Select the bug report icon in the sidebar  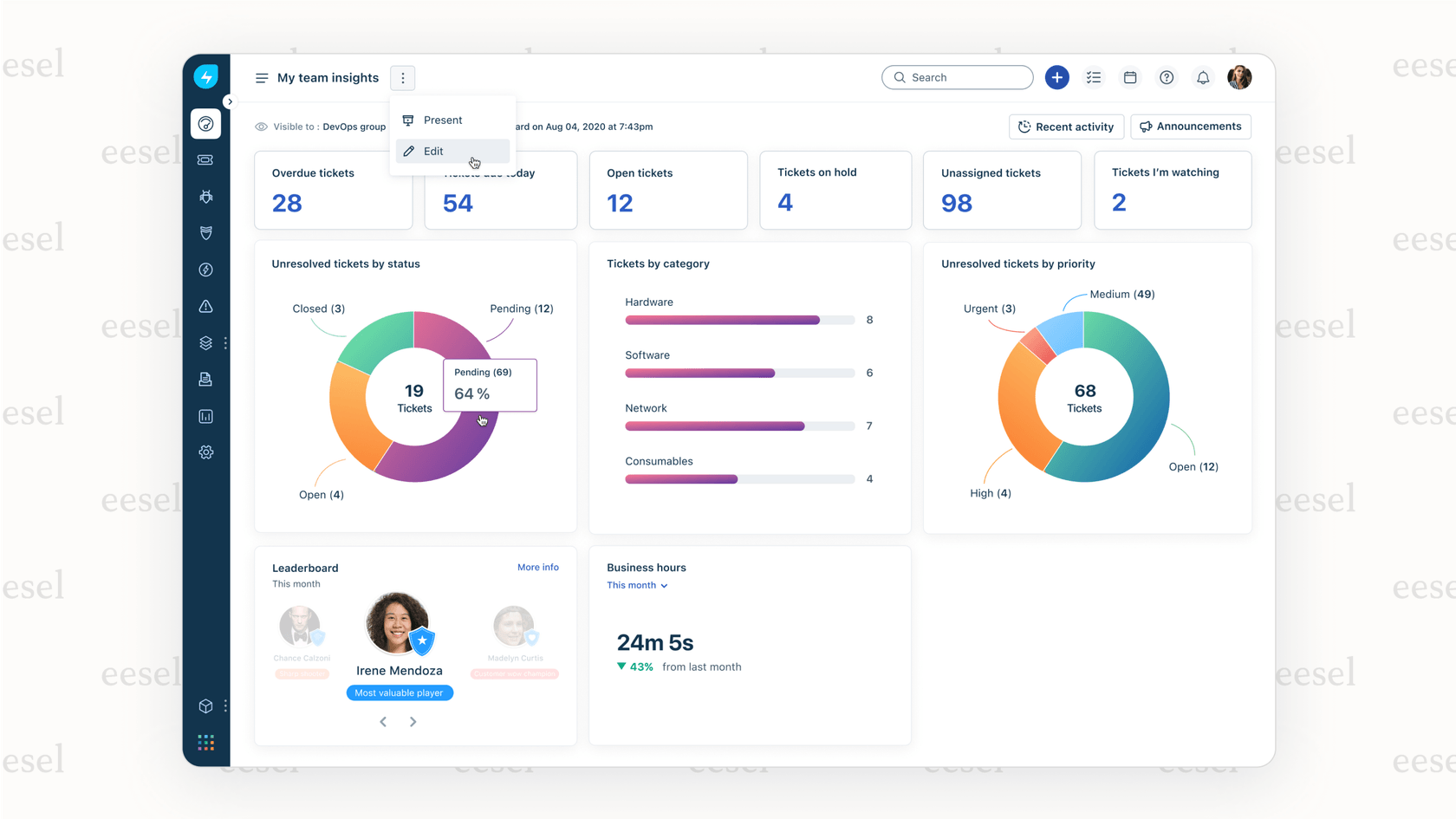tap(205, 197)
